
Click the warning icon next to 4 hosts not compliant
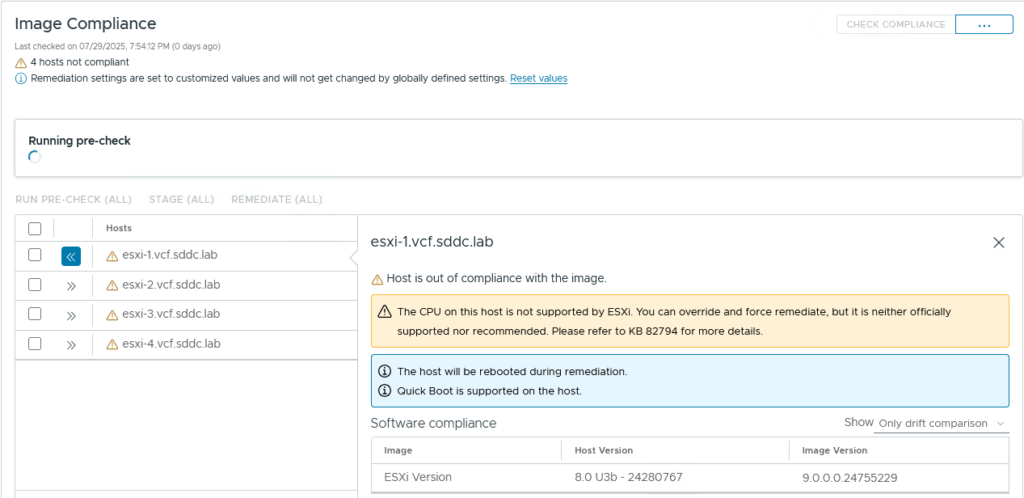(x=21, y=62)
